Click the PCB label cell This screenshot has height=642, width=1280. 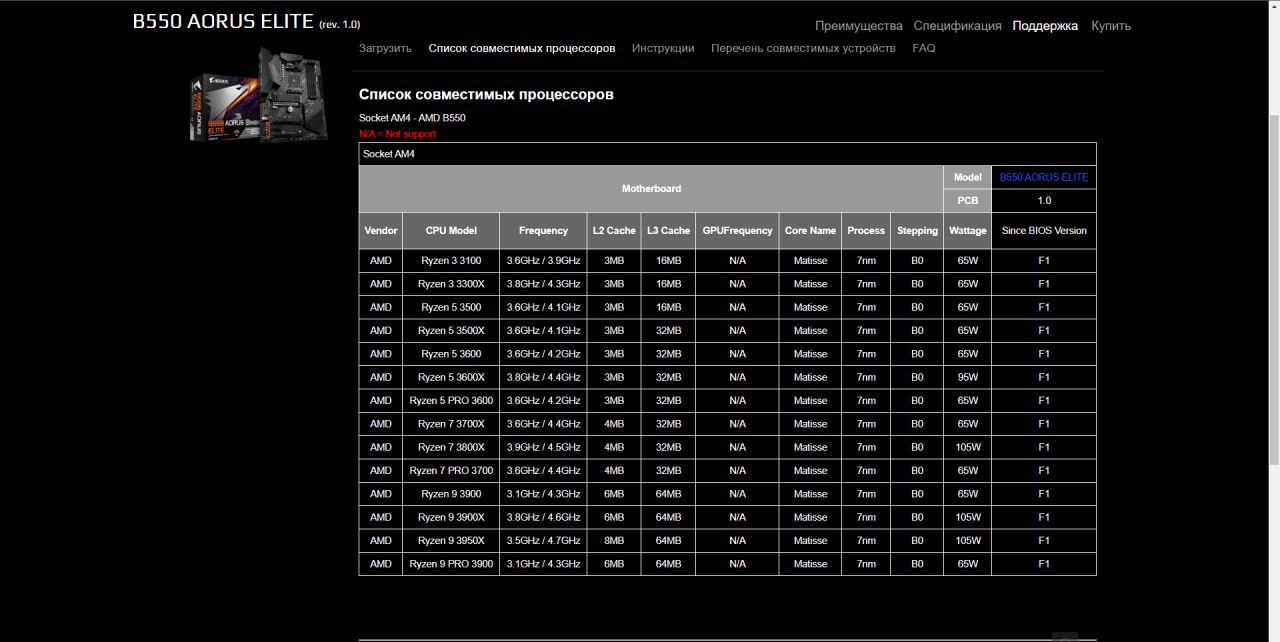(x=967, y=200)
